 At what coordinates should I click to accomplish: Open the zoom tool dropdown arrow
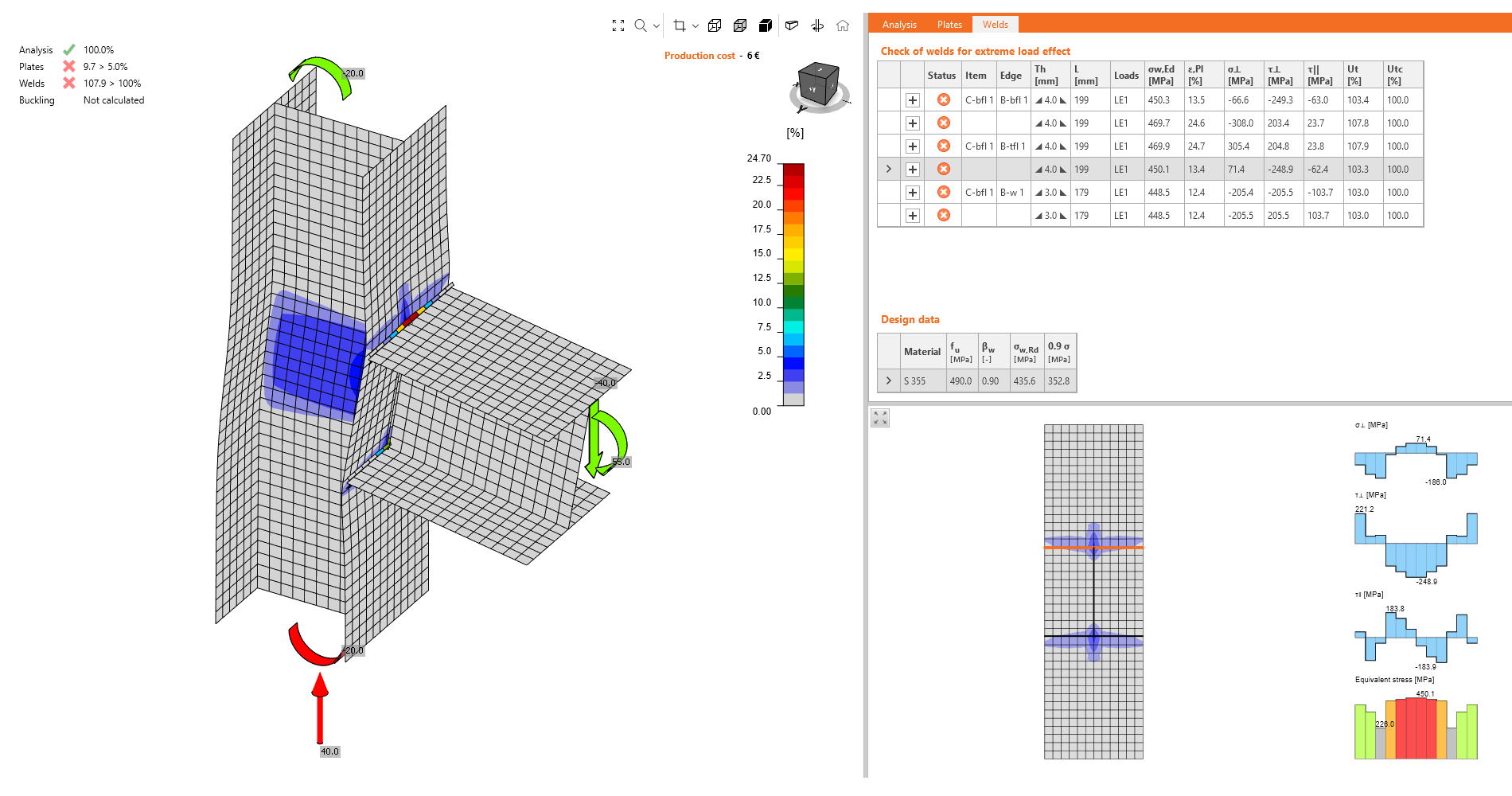point(657,25)
